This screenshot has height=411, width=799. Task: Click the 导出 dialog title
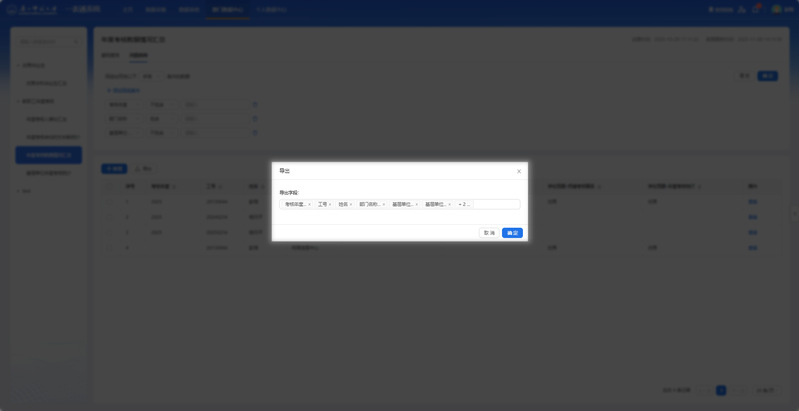pyautogui.click(x=285, y=171)
